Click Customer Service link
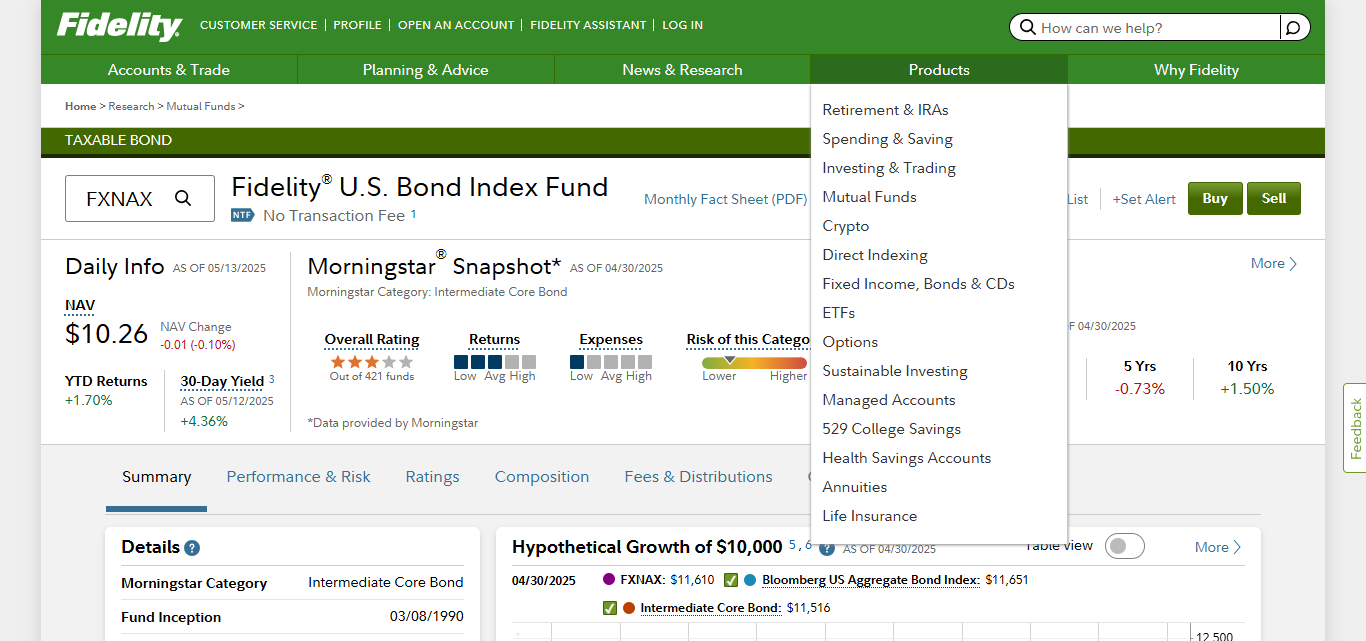The height and width of the screenshot is (641, 1366). pos(258,25)
